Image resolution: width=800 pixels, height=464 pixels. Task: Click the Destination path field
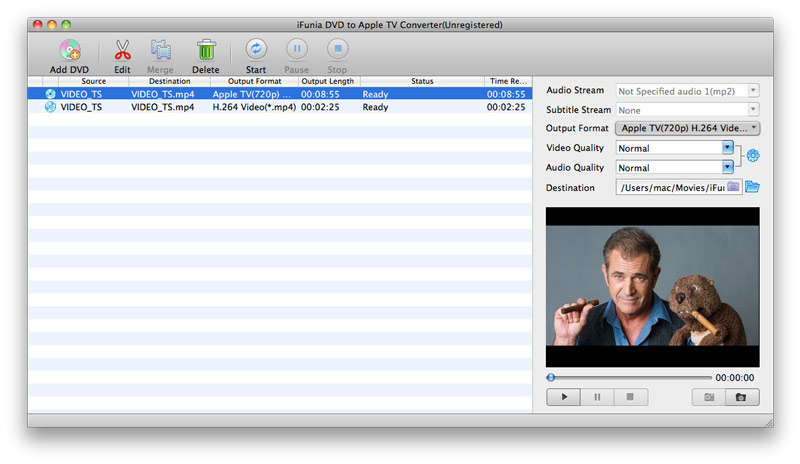pyautogui.click(x=679, y=187)
